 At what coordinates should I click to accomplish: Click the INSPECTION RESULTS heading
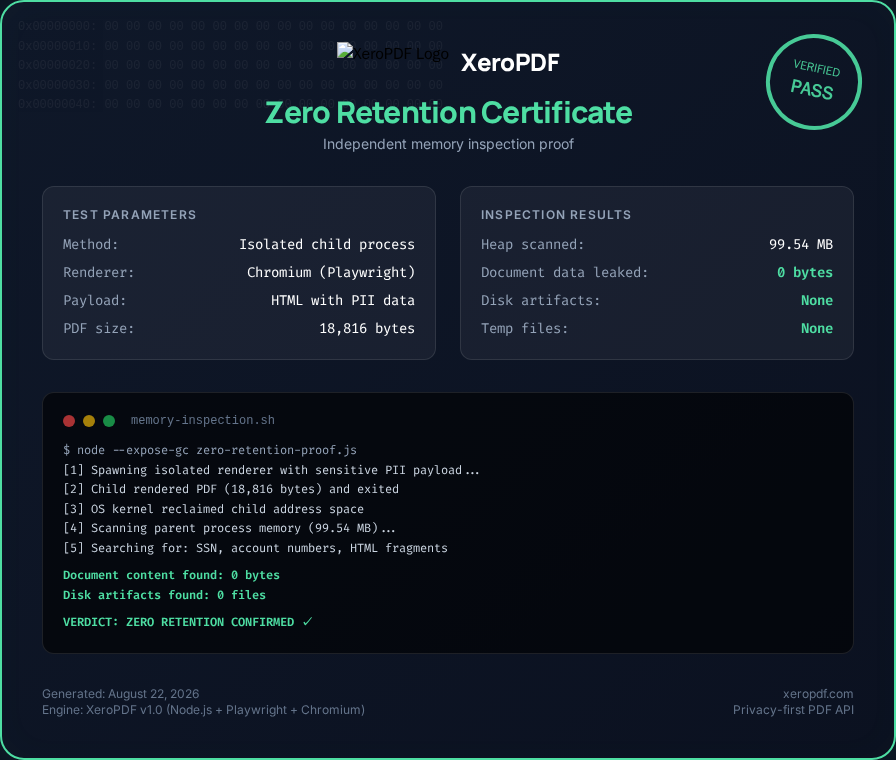(x=556, y=215)
